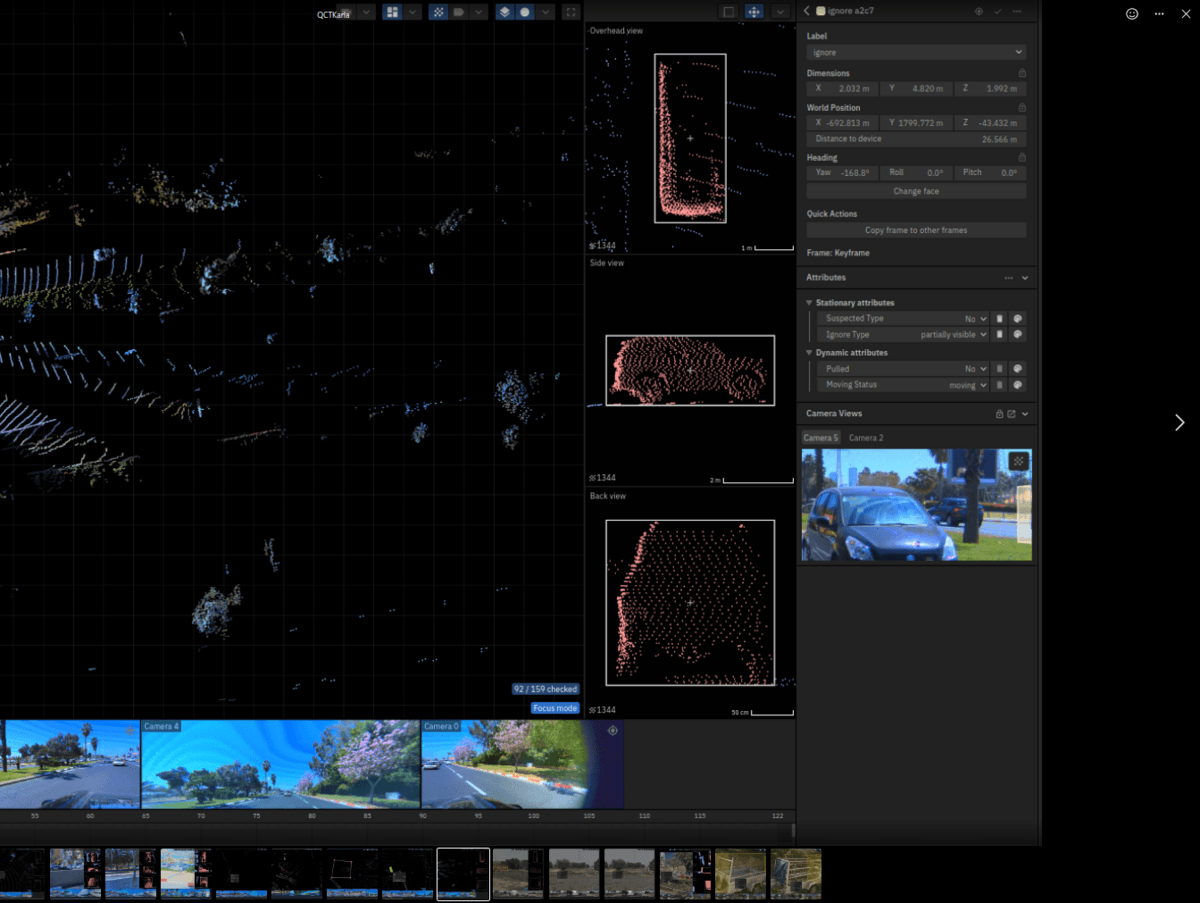Pop out Camera Views in a new window
Viewport: 1200px width, 903px height.
pos(1011,413)
